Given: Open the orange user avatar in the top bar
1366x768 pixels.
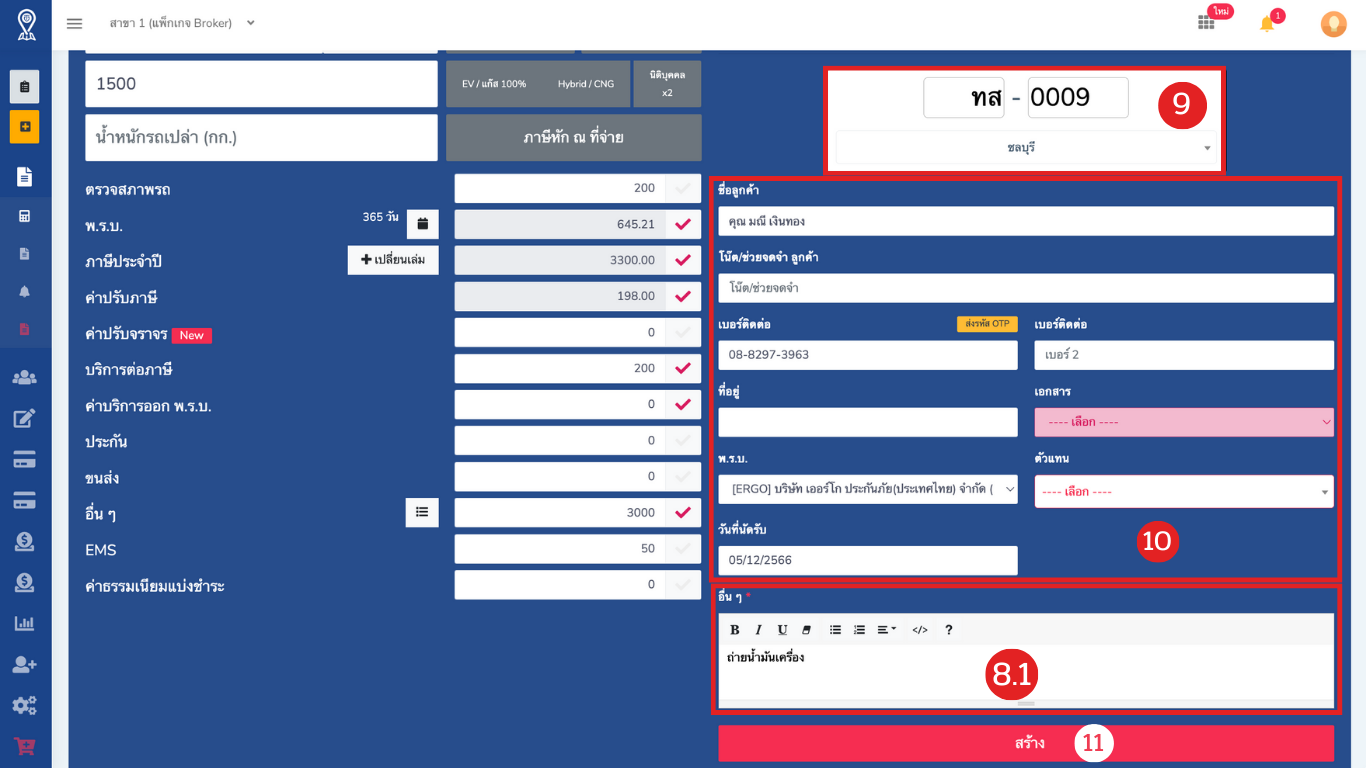Looking at the screenshot, I should click(1333, 24).
